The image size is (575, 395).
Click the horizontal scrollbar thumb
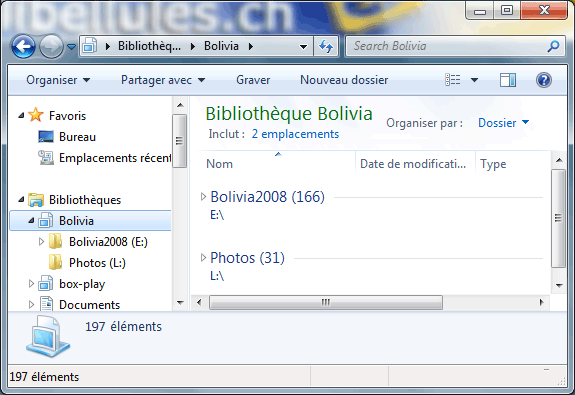coord(326,303)
